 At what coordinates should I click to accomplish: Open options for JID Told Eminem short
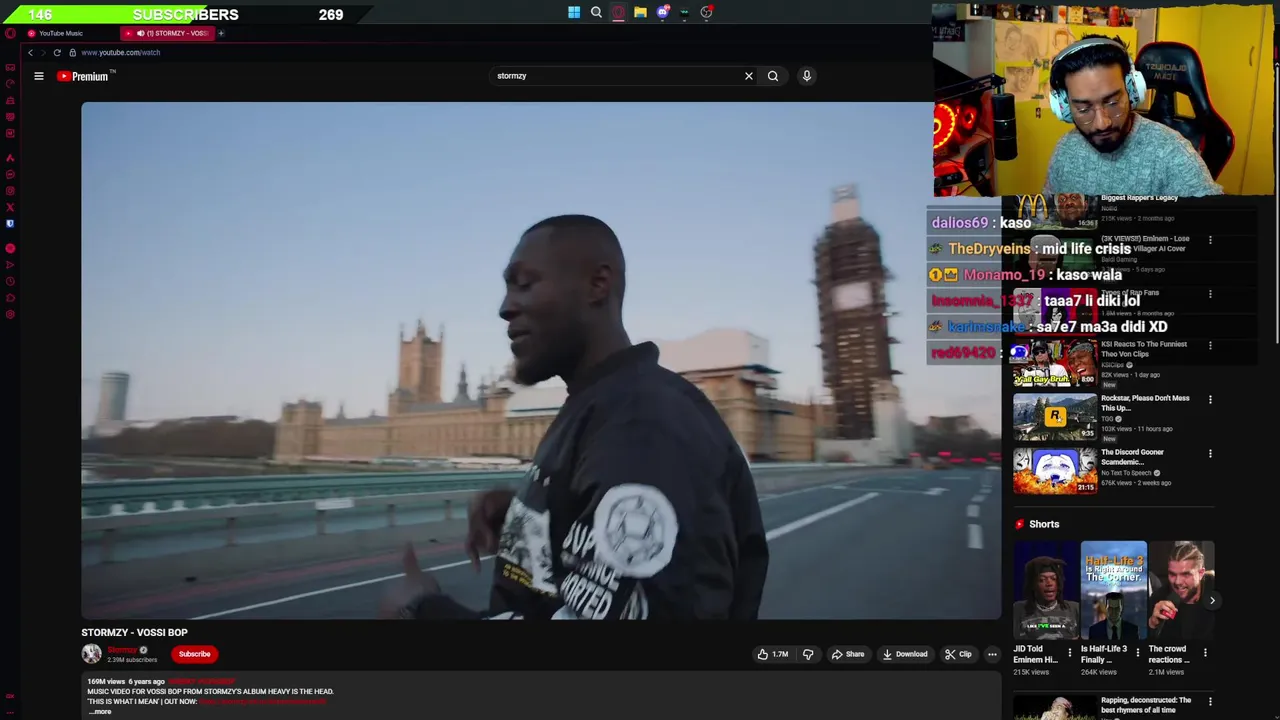(1069, 653)
